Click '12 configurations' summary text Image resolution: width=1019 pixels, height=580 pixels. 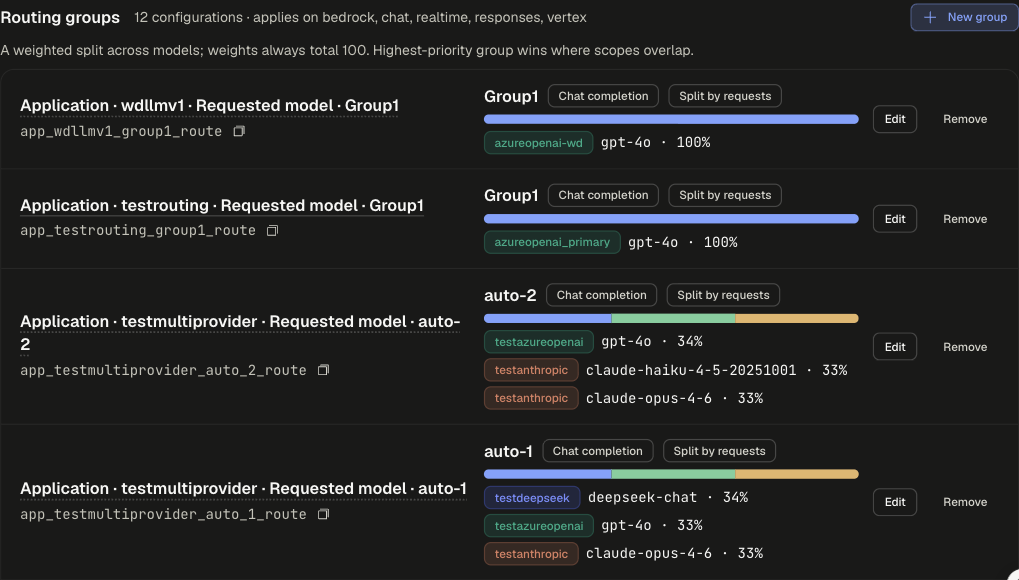pyautogui.click(x=188, y=18)
